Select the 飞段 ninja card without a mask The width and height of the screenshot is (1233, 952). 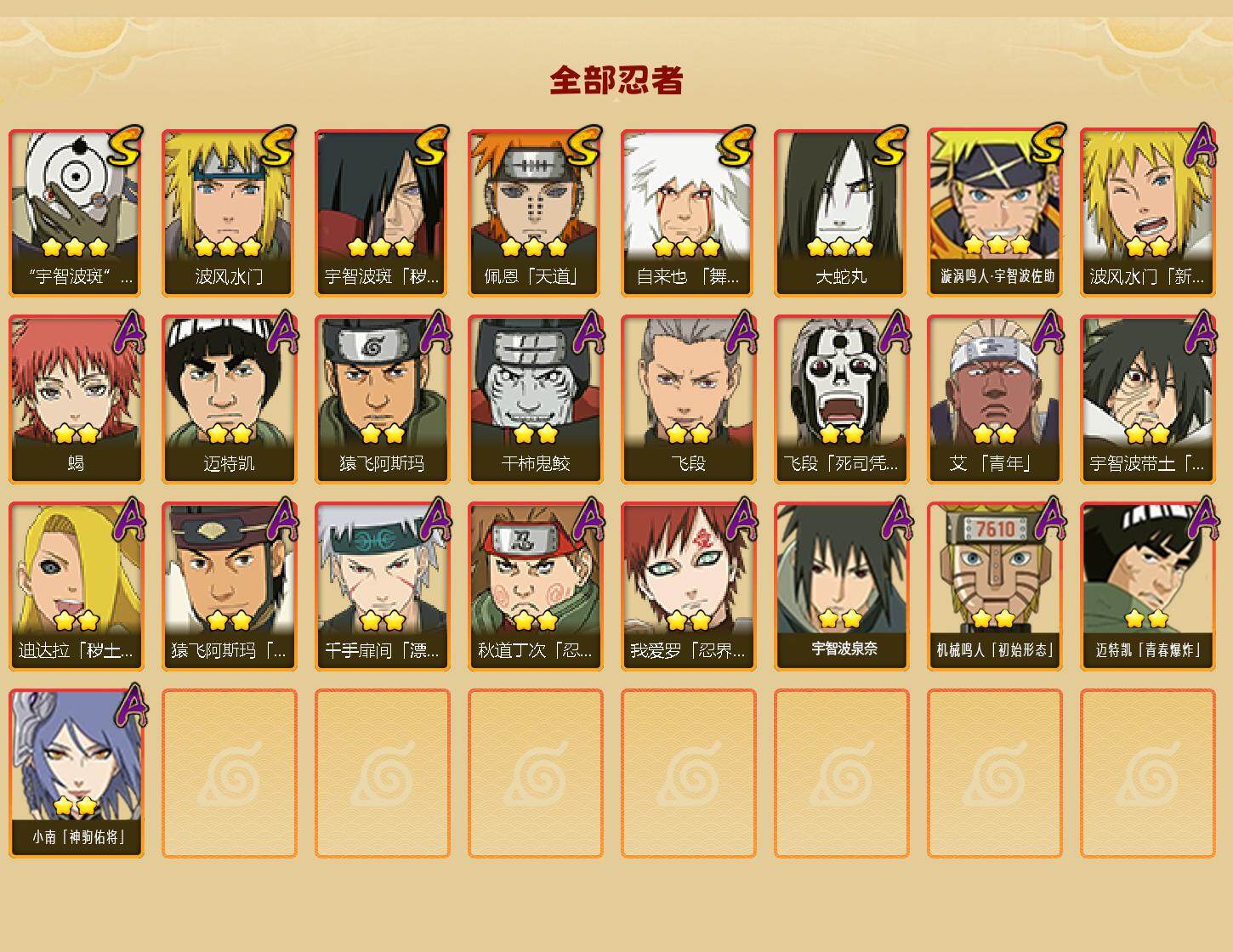tap(688, 399)
